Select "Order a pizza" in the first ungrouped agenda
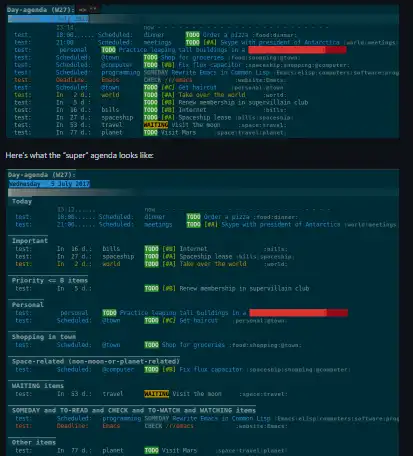The image size is (413, 456). (226, 35)
